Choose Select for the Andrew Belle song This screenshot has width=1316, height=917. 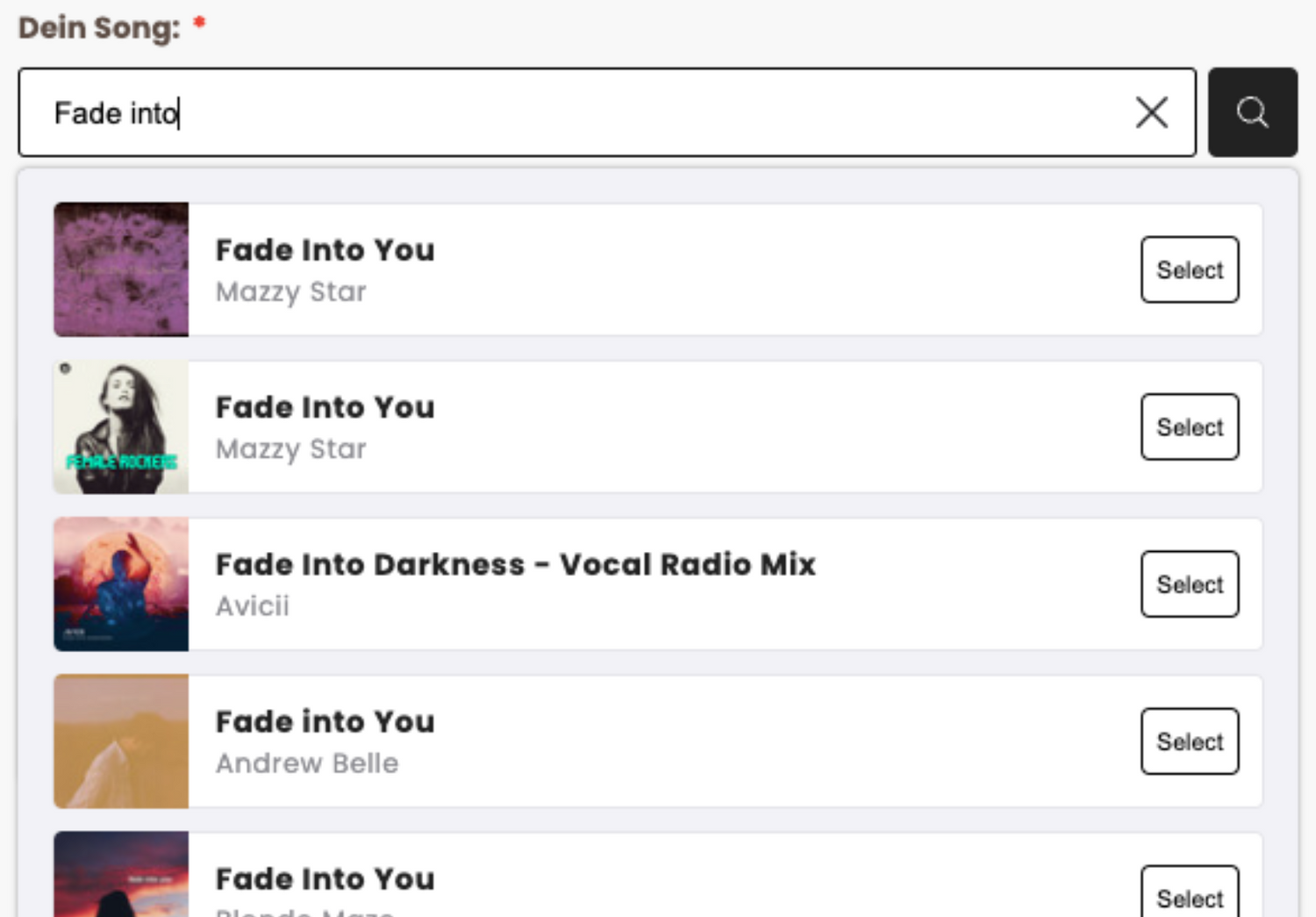coord(1189,741)
